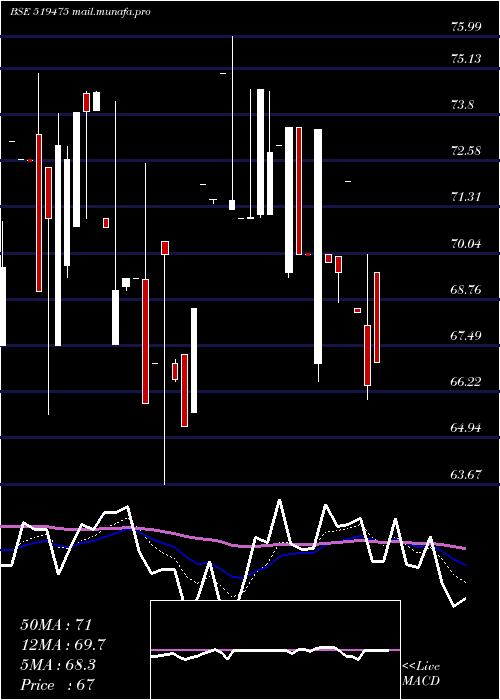Viewport: 500px width, 700px height.
Task: Click the 66.22 price axis label
Action: 466,382
